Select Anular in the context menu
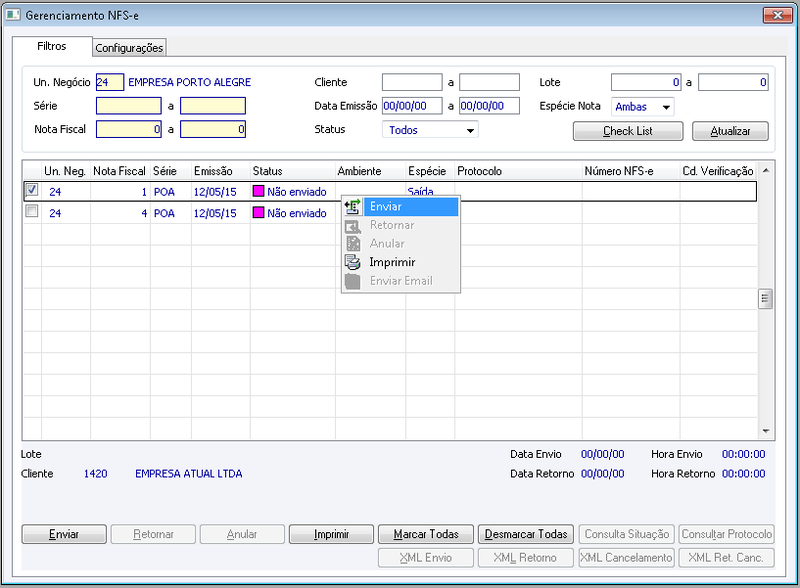The height and width of the screenshot is (588, 800). (401, 244)
